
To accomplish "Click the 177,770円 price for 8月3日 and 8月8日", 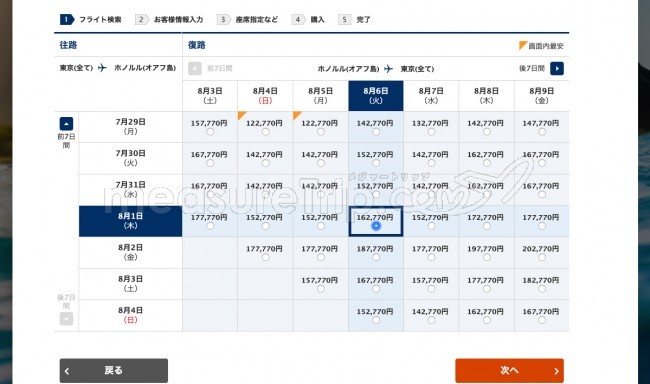I will coord(485,280).
